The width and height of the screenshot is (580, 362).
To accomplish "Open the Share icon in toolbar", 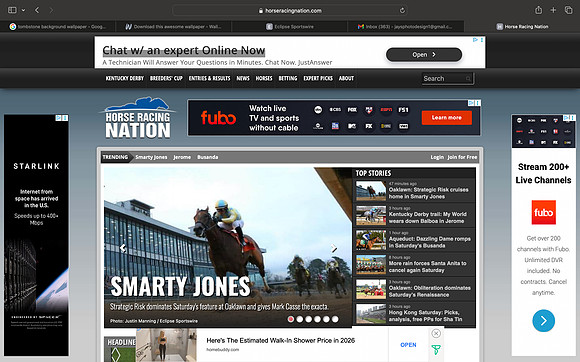I will [x=539, y=10].
